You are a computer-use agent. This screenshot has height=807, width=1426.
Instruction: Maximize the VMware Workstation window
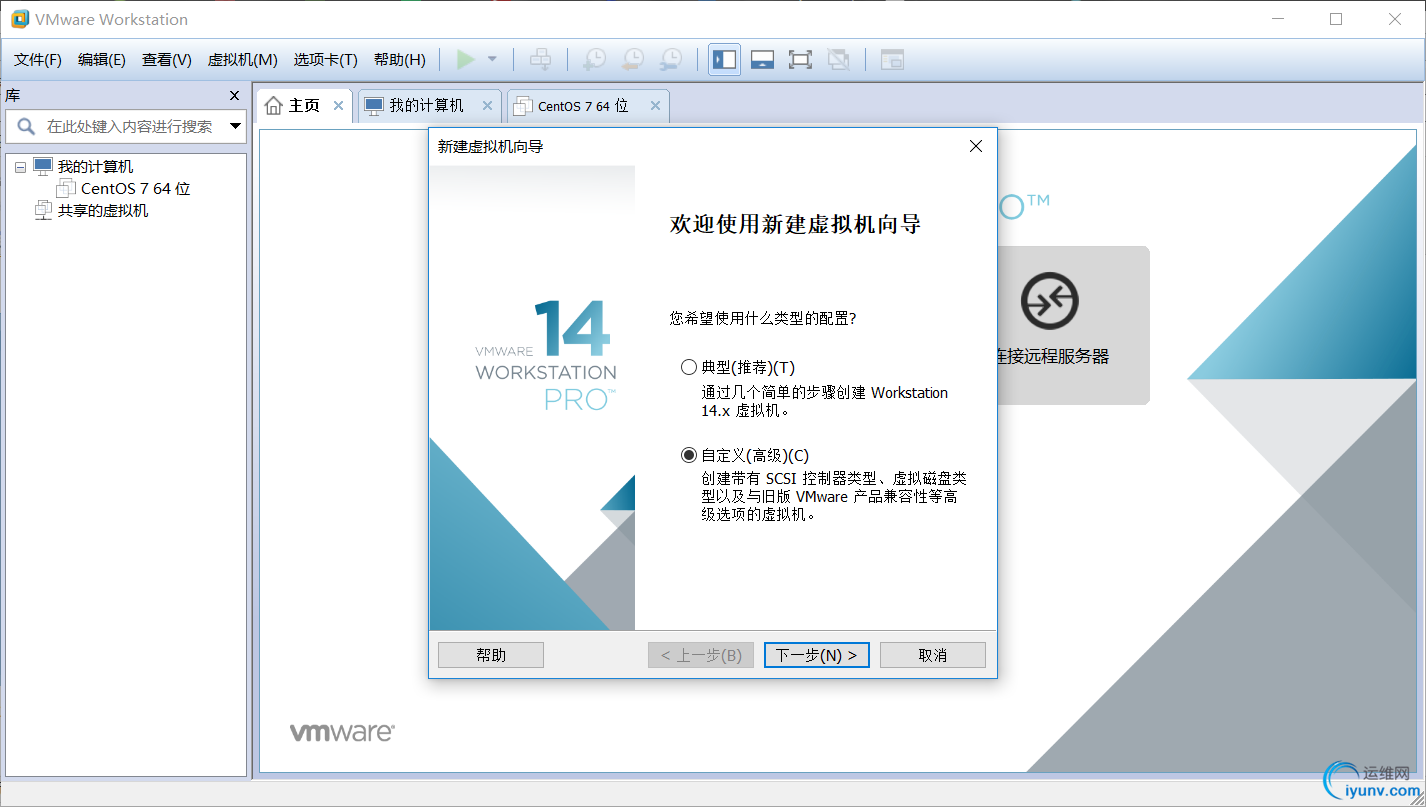tap(1336, 19)
